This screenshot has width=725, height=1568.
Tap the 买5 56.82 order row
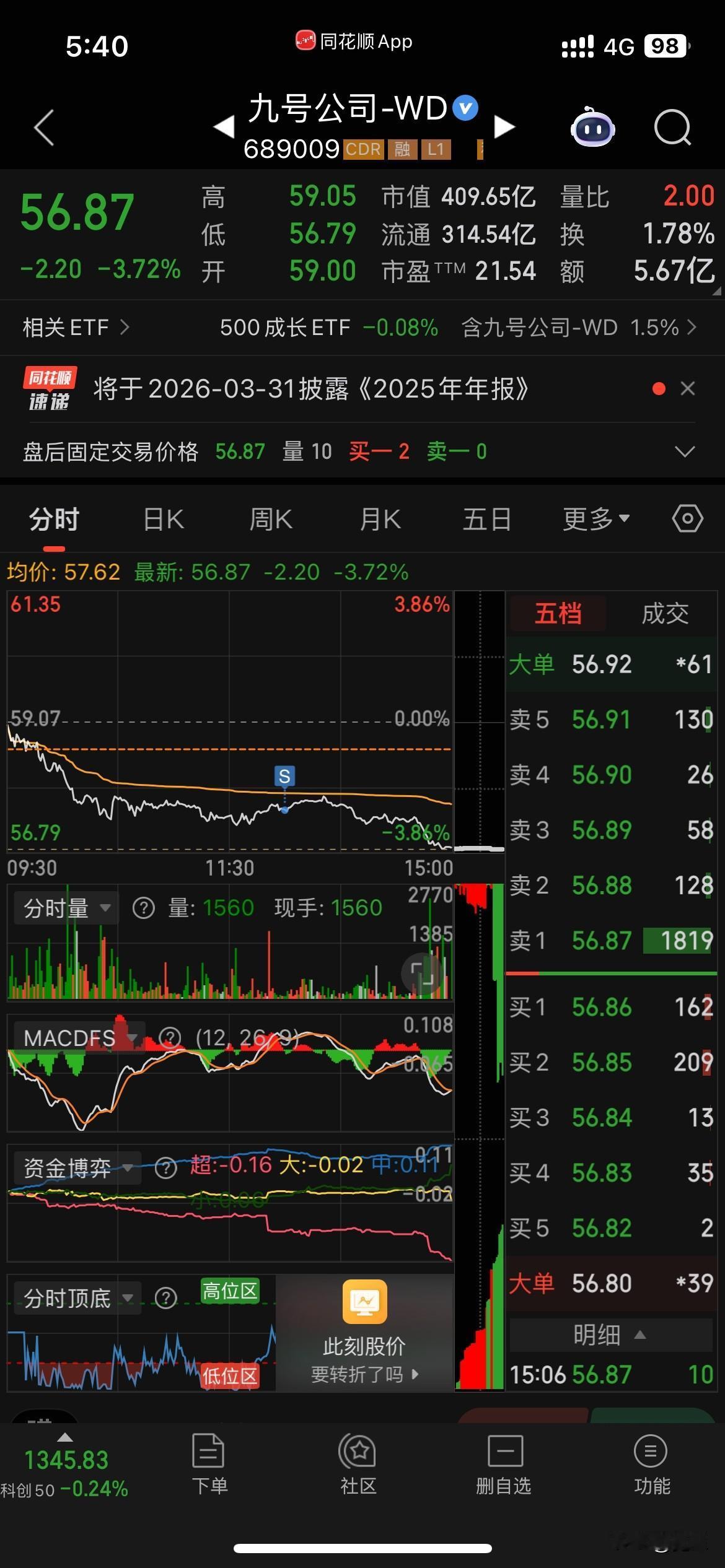[612, 1228]
